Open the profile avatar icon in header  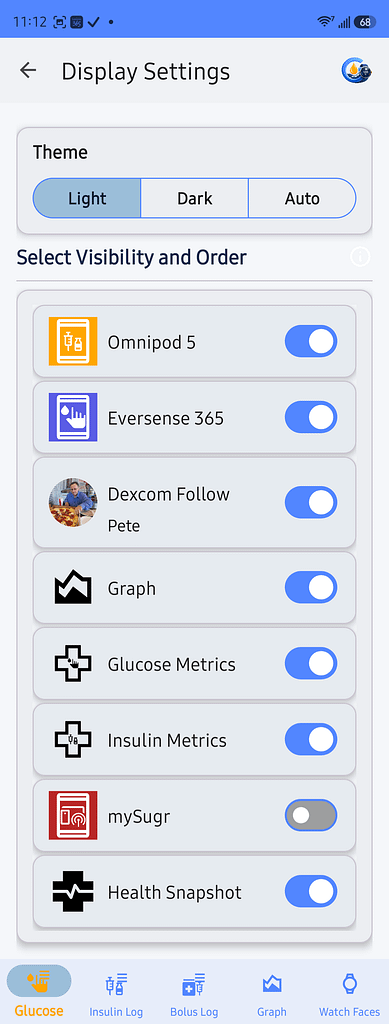[x=356, y=71]
